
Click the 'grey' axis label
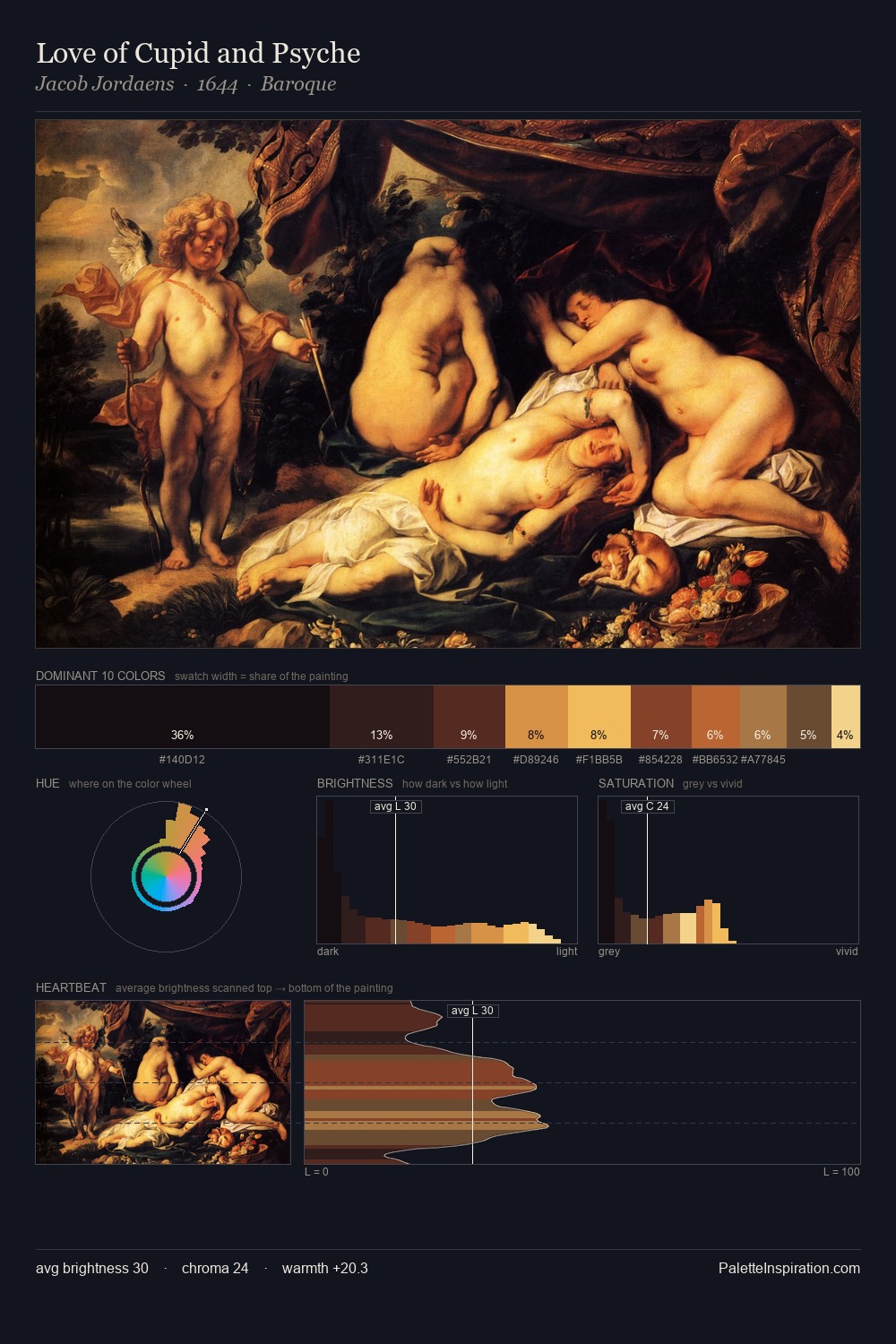pos(609,952)
